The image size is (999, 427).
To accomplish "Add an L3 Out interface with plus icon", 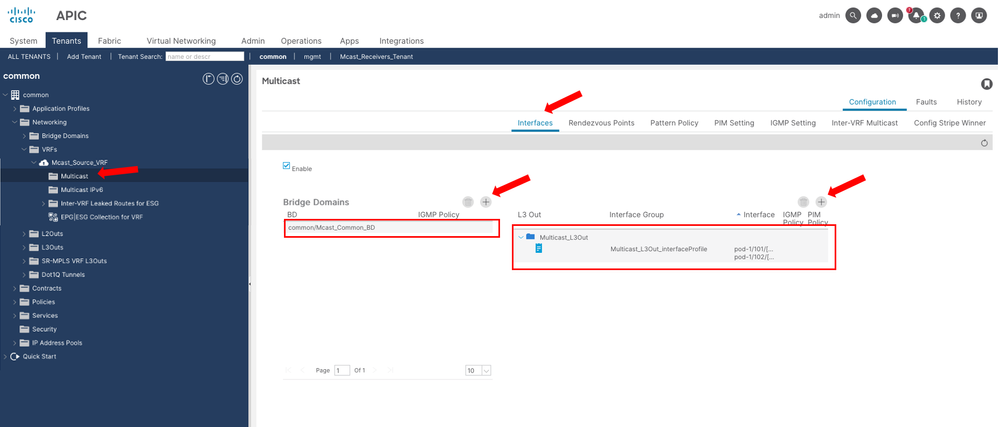I will tap(821, 202).
